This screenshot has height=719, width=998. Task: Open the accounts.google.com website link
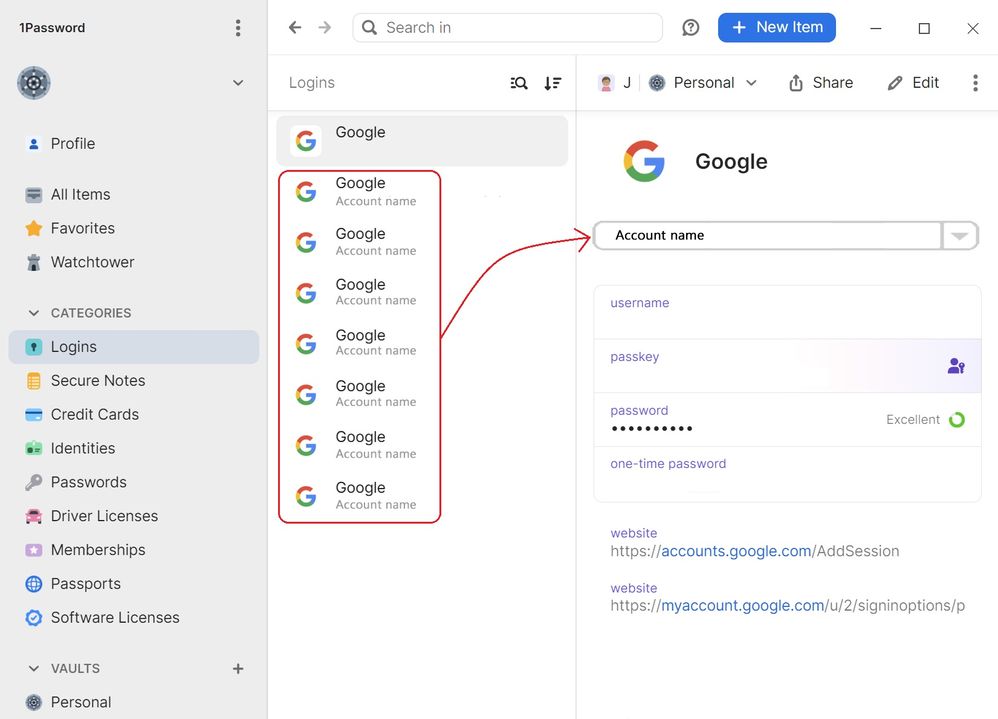[x=736, y=551]
